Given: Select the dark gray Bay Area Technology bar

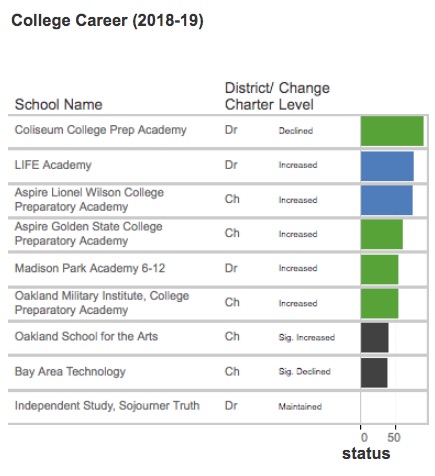Looking at the screenshot, I should coord(374,373).
